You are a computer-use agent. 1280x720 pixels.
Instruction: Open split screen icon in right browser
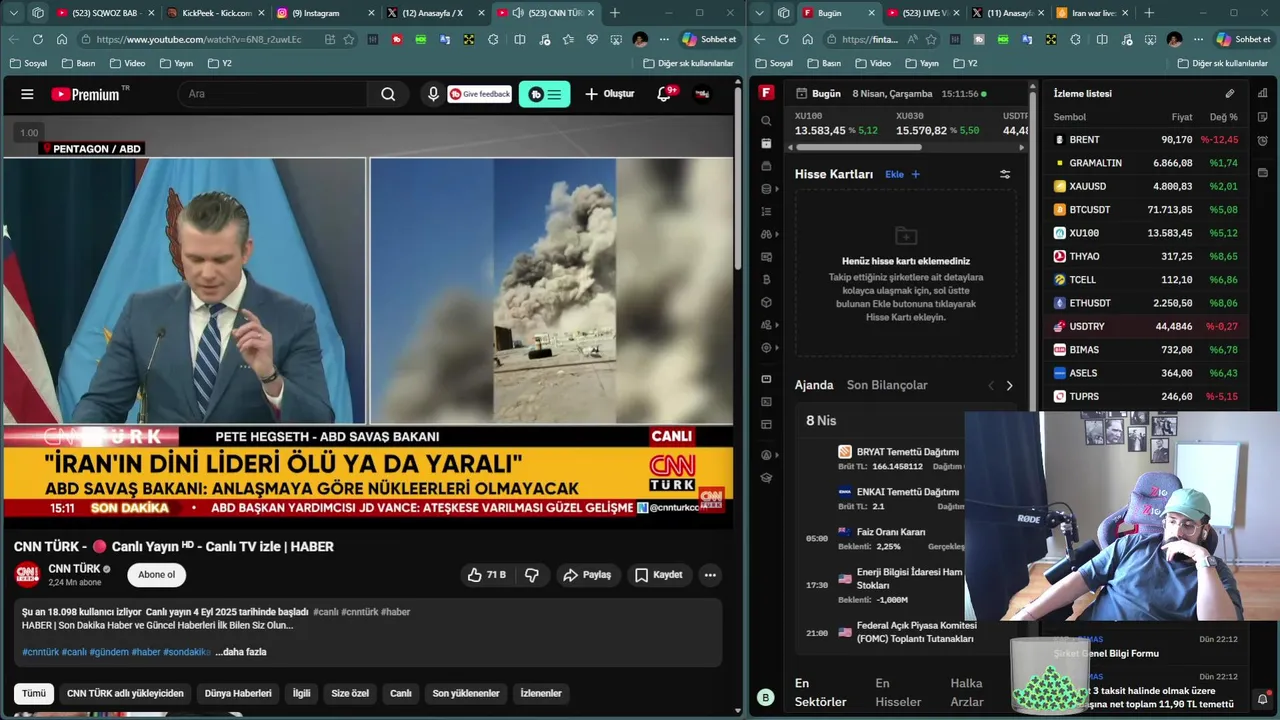1102,39
